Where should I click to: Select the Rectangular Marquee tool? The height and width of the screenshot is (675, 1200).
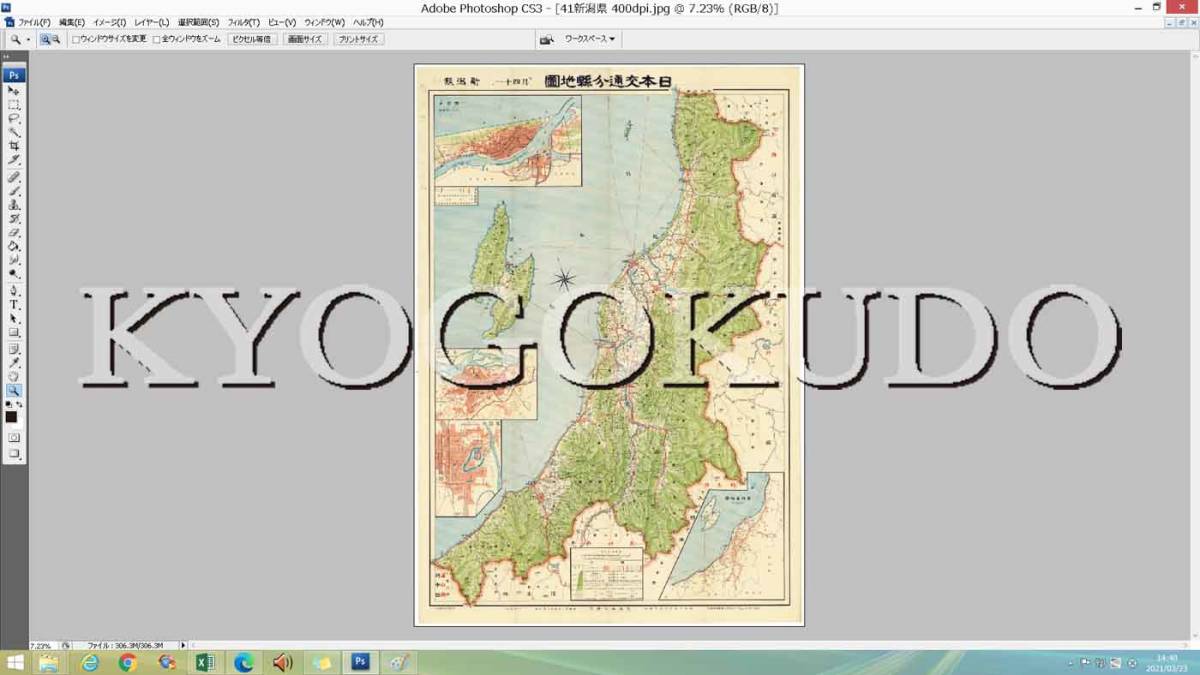(x=14, y=105)
